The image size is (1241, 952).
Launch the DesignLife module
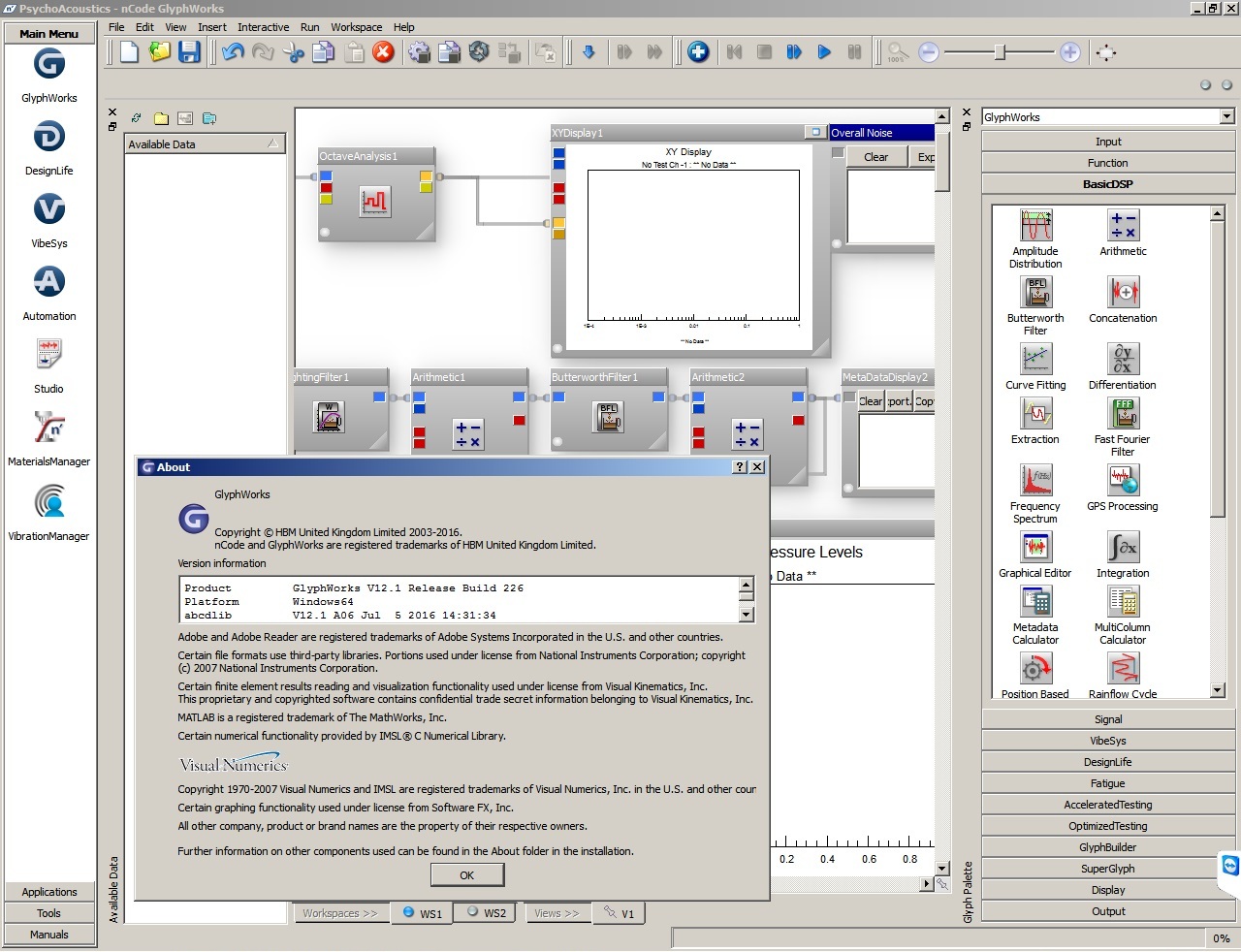point(49,137)
